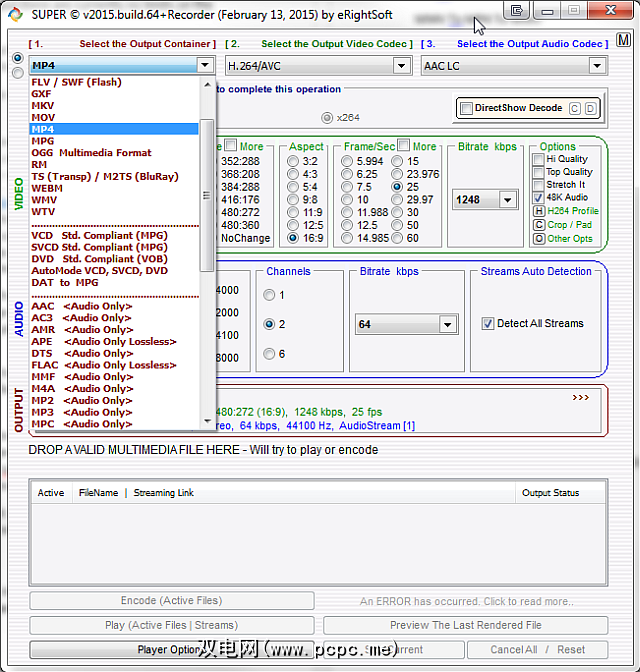The height and width of the screenshot is (672, 640).
Task: Click the >>> arrows in the output panel
Action: pyautogui.click(x=581, y=397)
